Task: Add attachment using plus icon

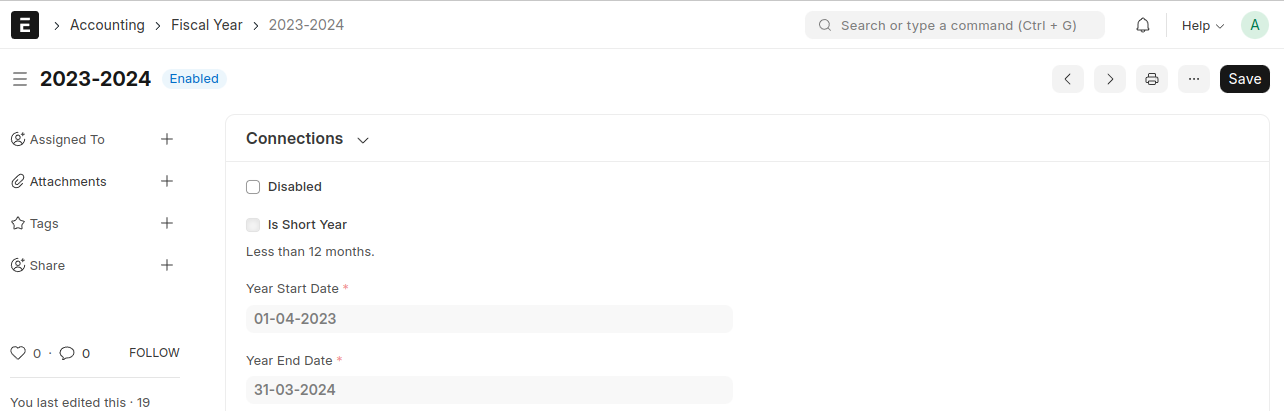Action: [167, 181]
